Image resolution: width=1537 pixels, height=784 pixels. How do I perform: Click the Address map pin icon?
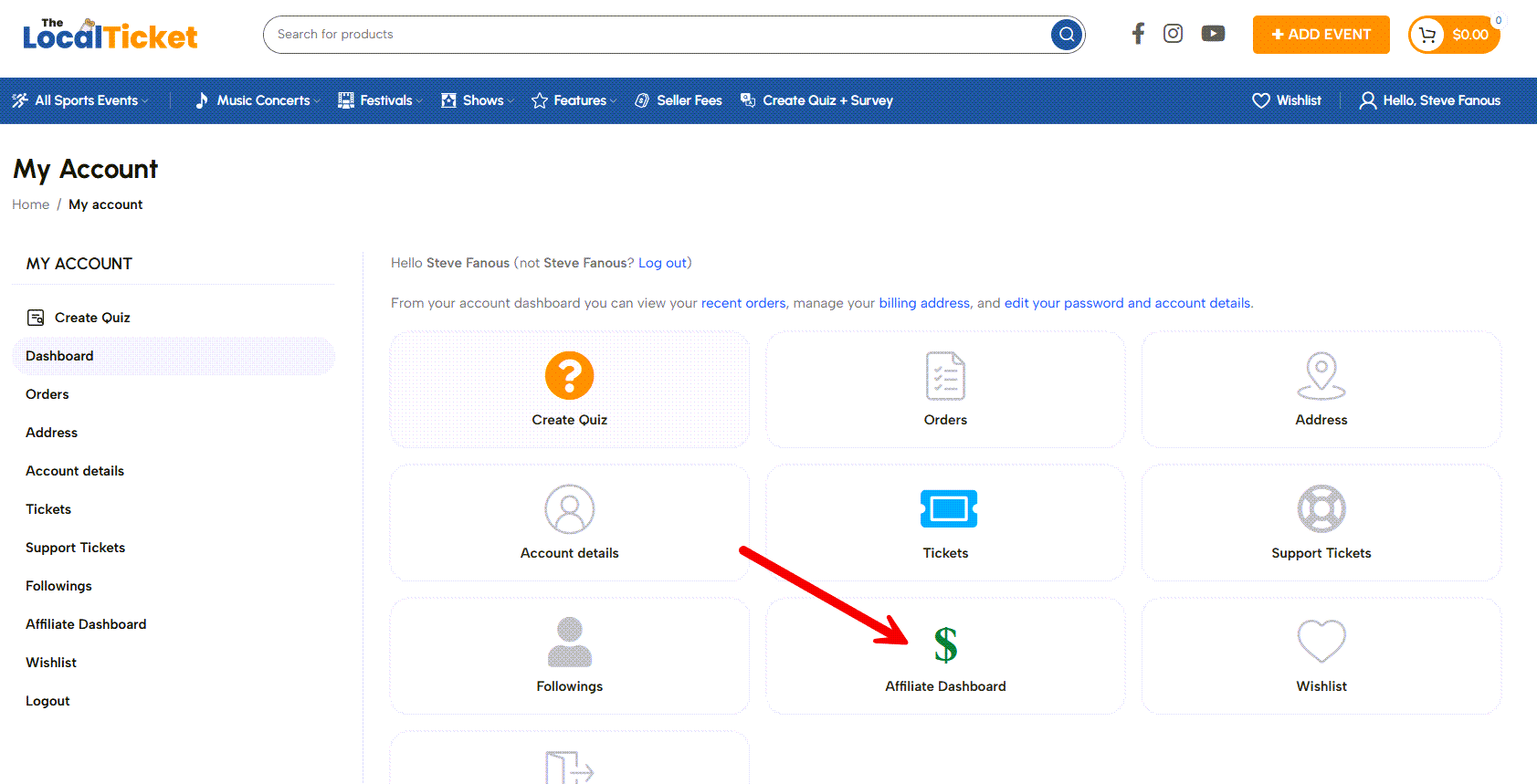(x=1321, y=376)
